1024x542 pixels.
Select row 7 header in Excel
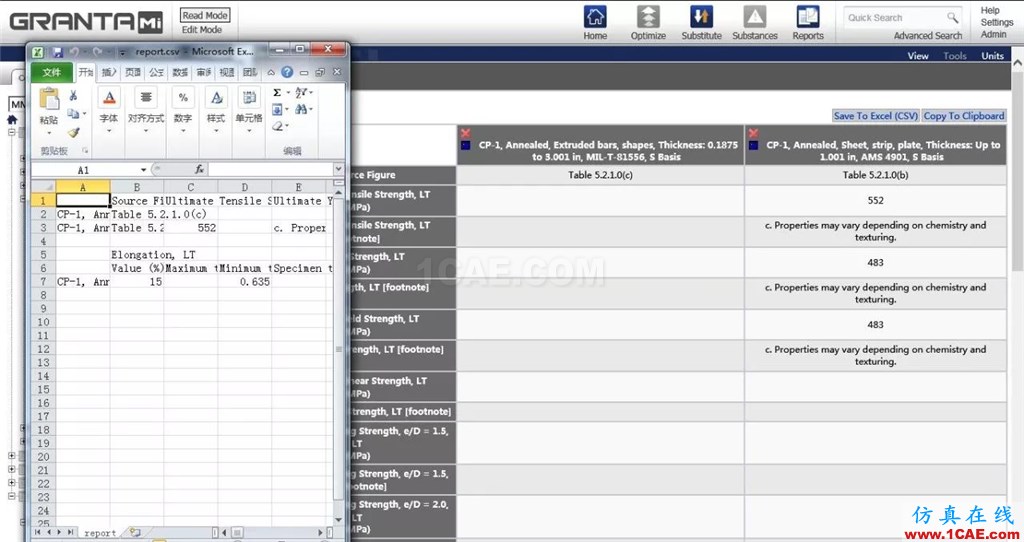[x=43, y=281]
